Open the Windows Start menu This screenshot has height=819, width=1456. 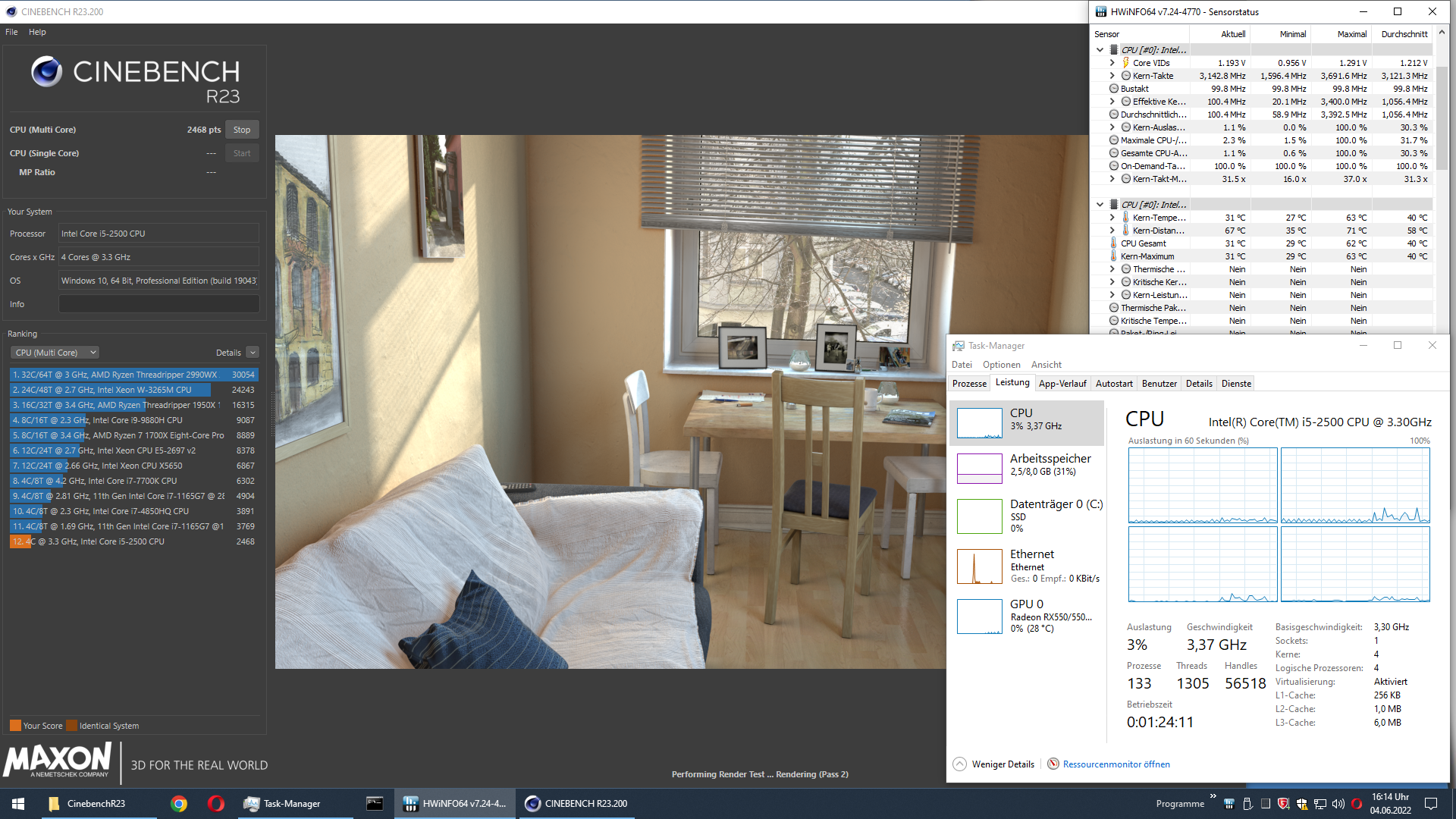click(18, 804)
